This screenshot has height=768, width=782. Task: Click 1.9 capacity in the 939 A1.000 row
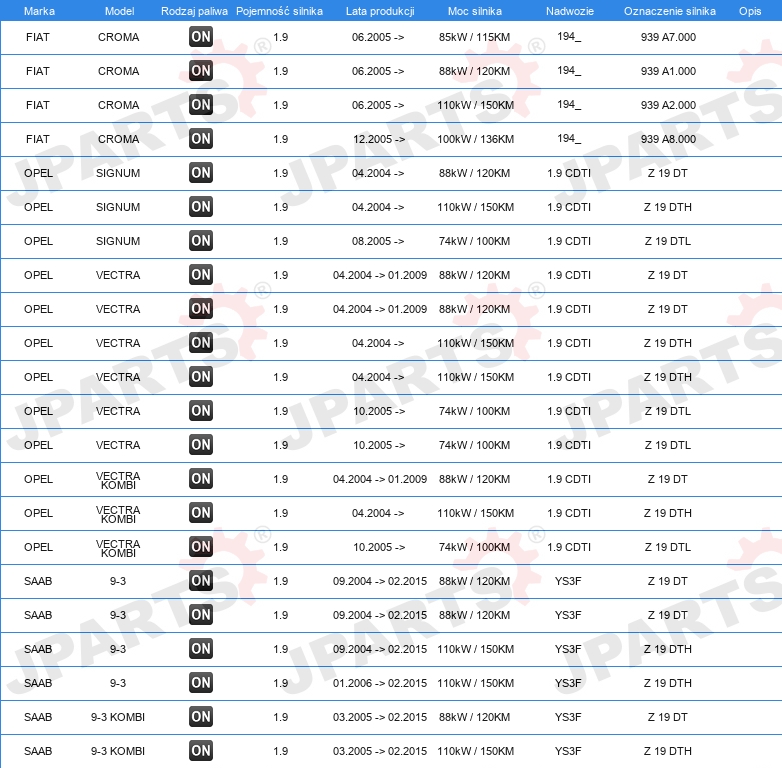click(281, 71)
